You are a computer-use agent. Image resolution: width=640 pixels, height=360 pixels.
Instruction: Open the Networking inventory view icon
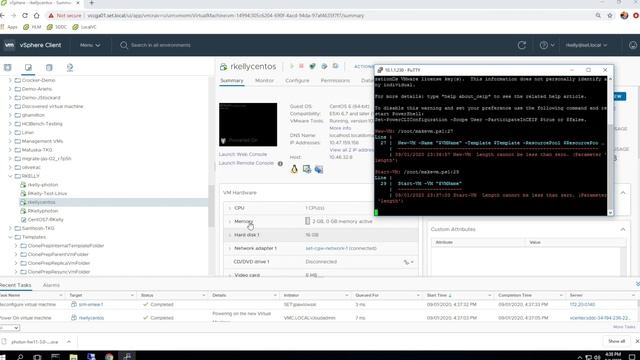click(70, 67)
